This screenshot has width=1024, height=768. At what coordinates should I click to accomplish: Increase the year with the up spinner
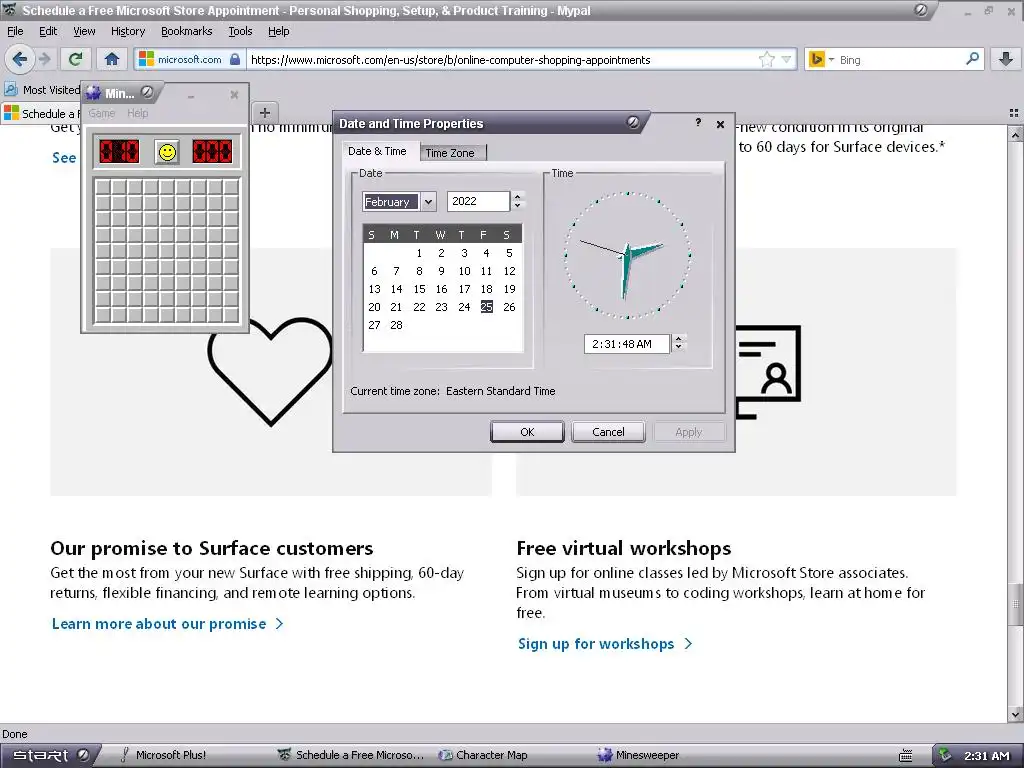coord(518,196)
